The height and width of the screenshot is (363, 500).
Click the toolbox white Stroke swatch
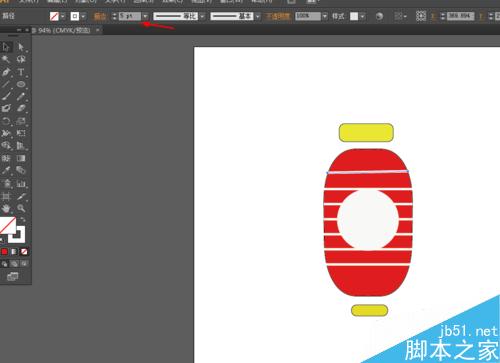point(21,237)
